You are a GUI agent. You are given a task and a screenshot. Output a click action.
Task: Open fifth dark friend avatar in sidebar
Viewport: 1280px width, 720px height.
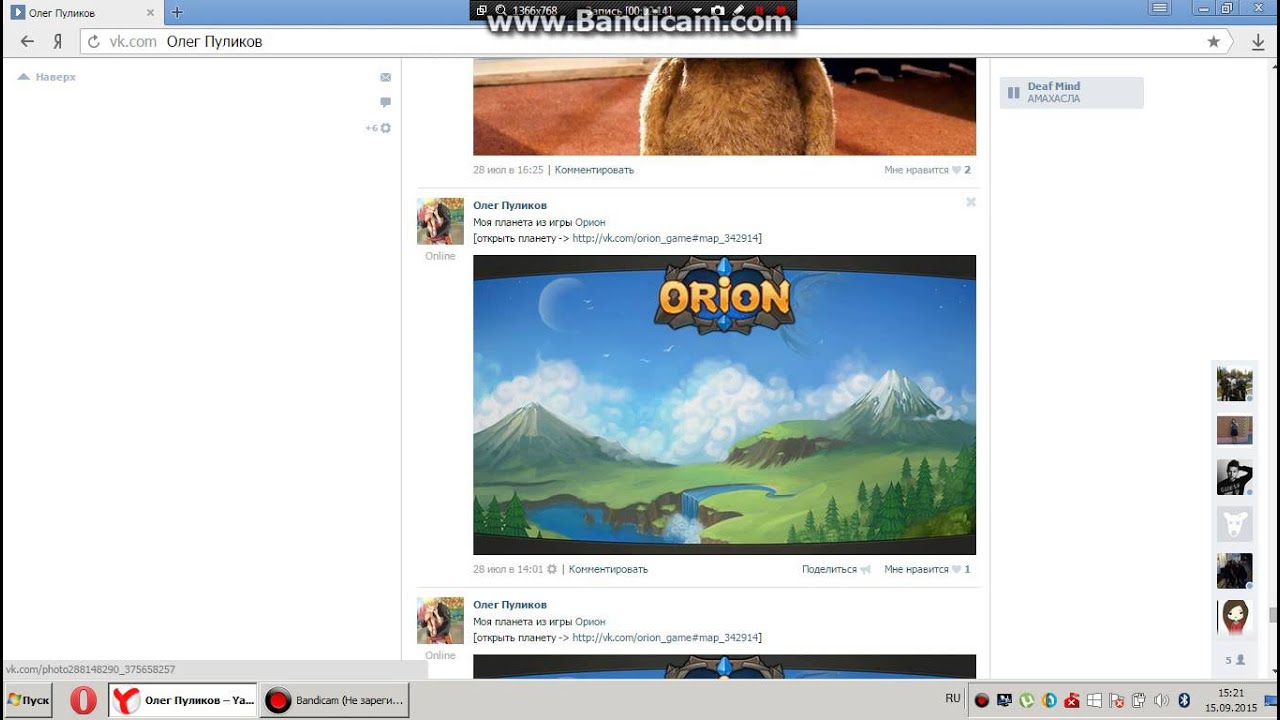click(x=1234, y=571)
